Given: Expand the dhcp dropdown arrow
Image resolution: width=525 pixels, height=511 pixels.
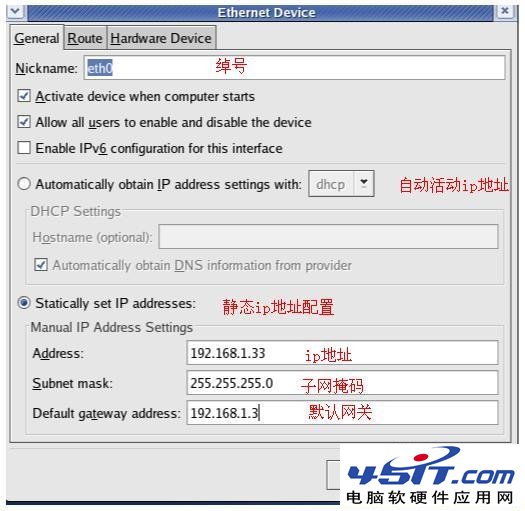Looking at the screenshot, I should [364, 184].
